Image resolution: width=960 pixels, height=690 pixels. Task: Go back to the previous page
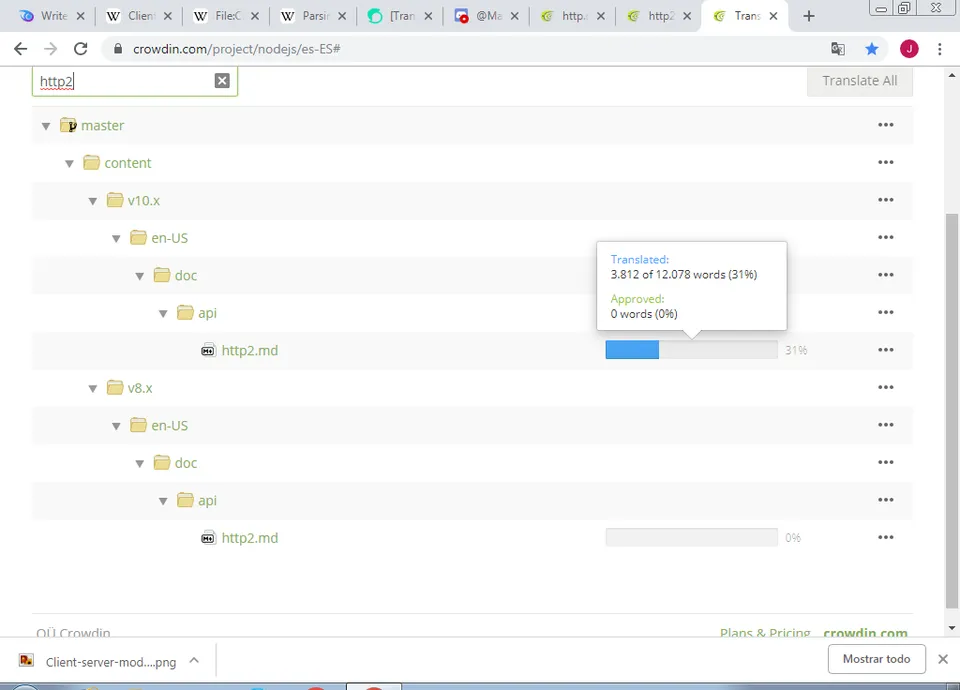(20, 49)
